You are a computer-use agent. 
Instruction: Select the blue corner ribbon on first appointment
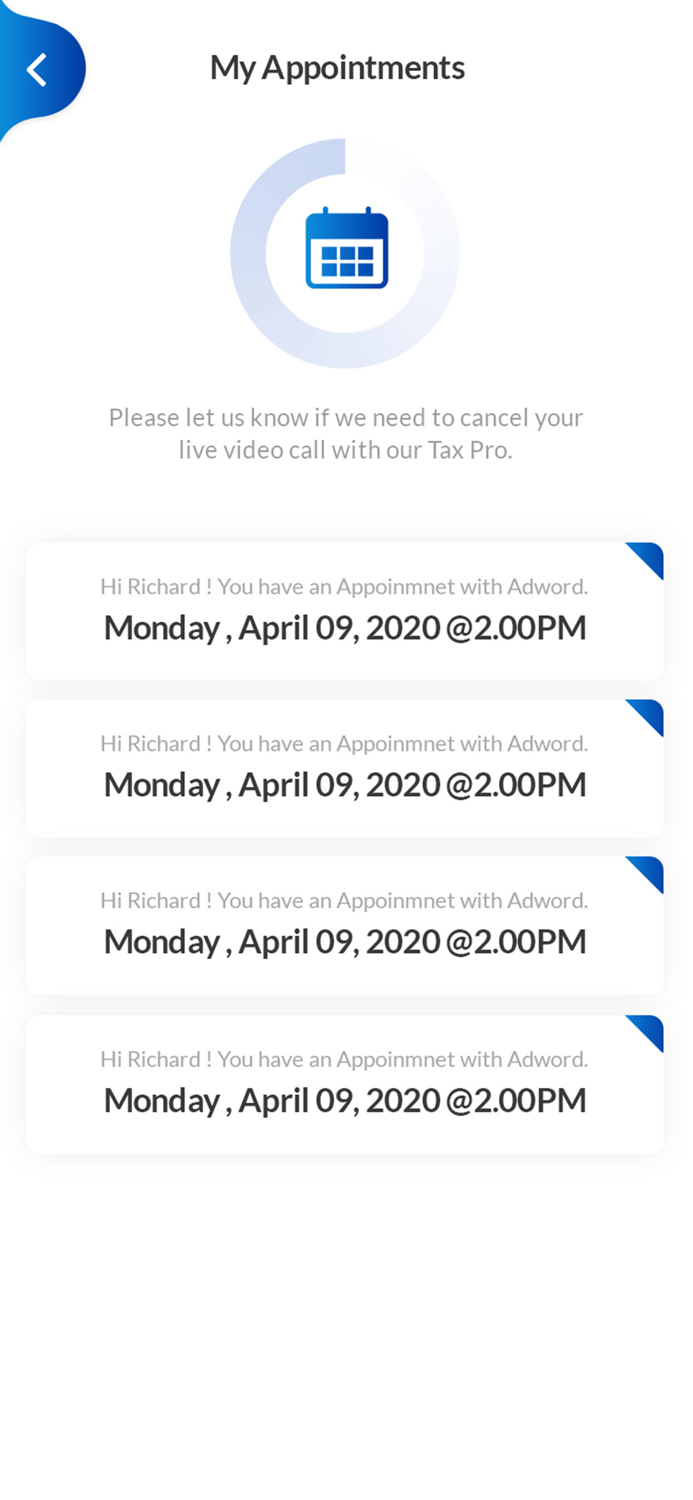[646, 559]
